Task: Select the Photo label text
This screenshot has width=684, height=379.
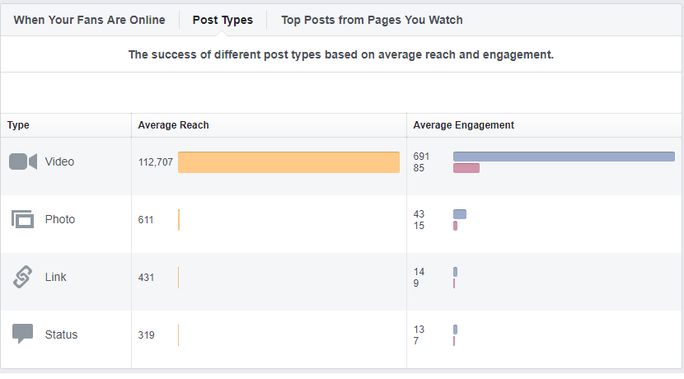Action: 60,219
